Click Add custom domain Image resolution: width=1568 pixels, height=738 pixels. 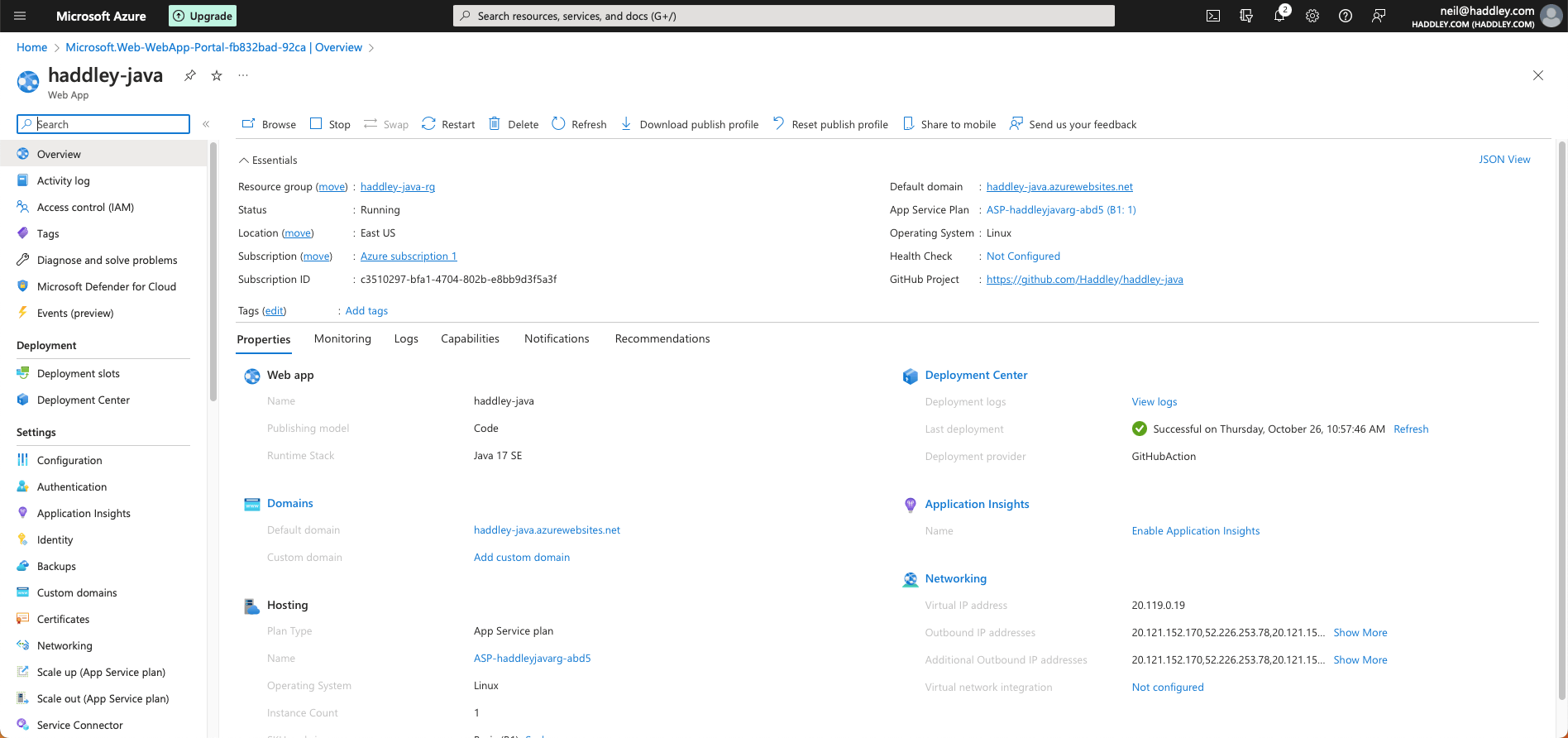(x=522, y=558)
